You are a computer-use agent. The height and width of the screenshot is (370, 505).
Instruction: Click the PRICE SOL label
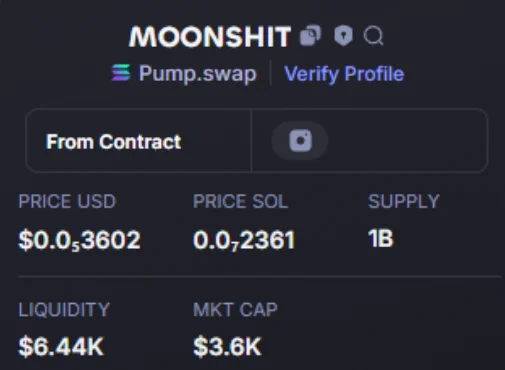coord(240,201)
